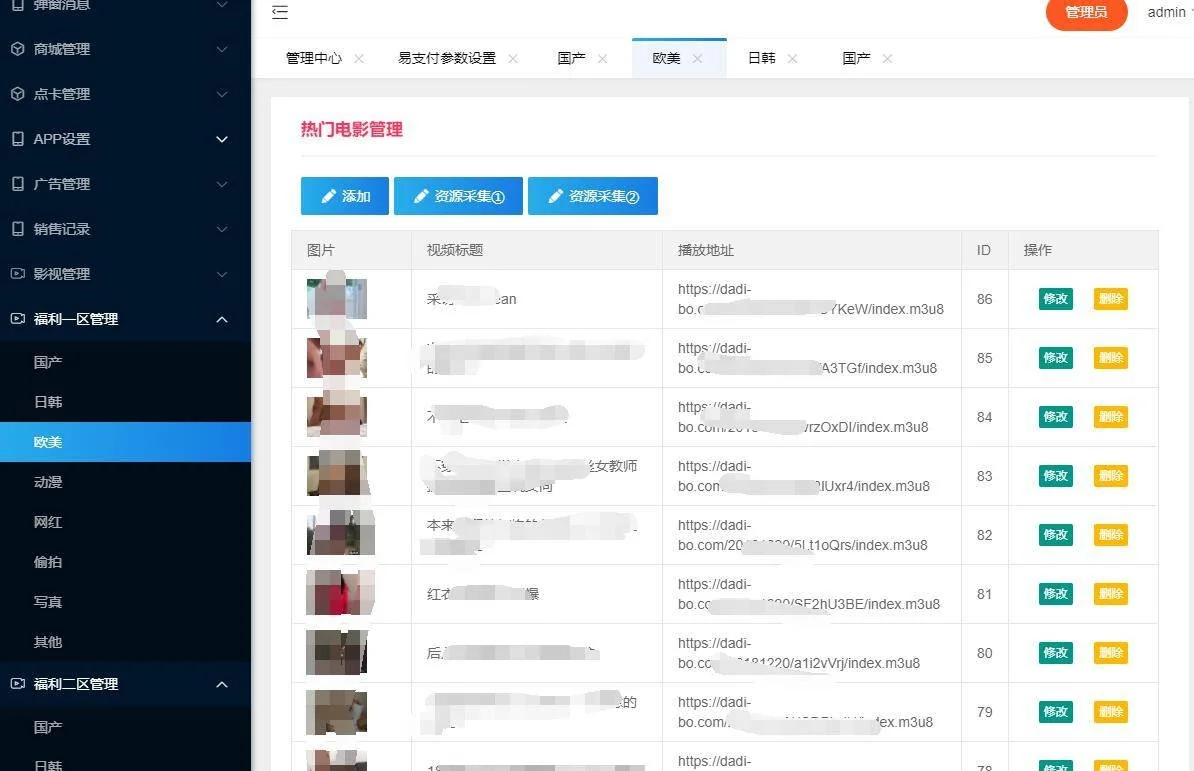Click 删除 for row ID 83
Viewport: 1194px width, 771px height.
pyautogui.click(x=1110, y=476)
